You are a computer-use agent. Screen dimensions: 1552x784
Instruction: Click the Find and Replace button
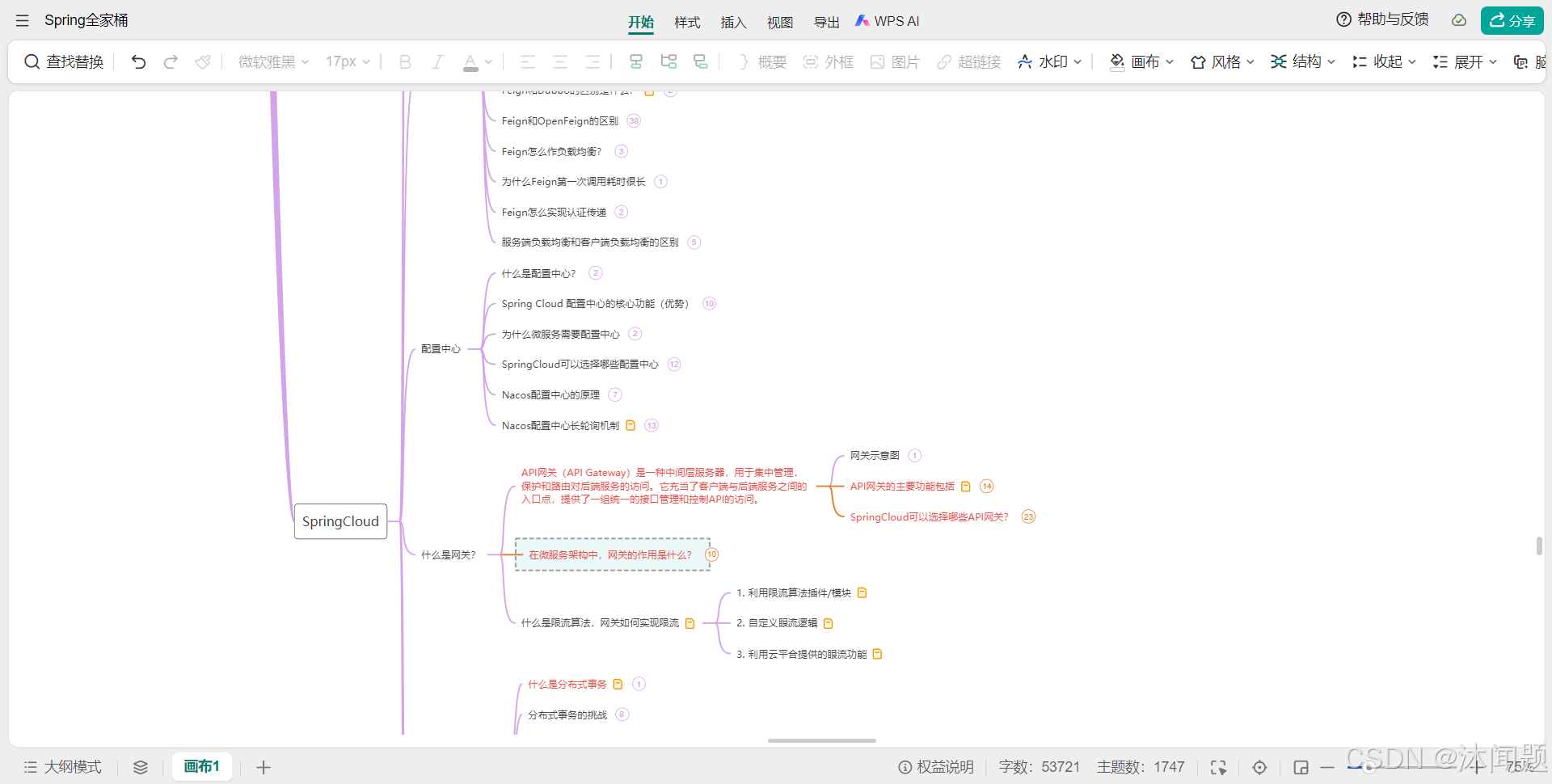(x=64, y=61)
